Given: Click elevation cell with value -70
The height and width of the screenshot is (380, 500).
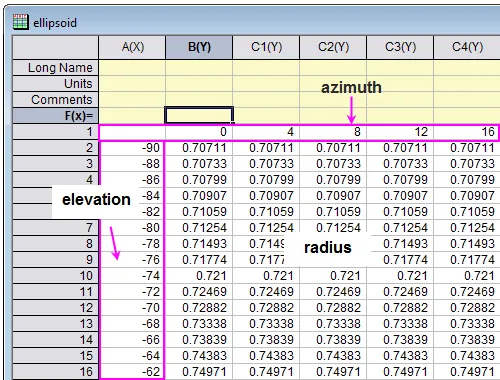Looking at the screenshot, I should (132, 308).
